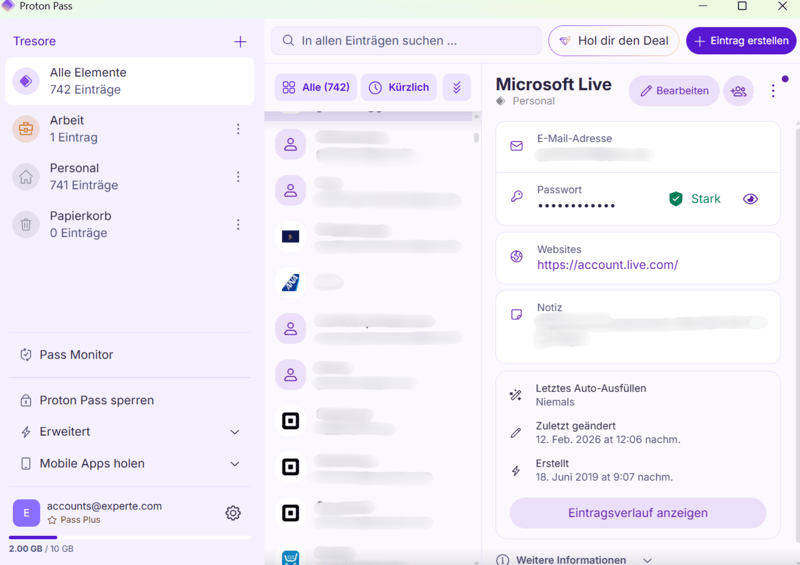Click the storage usage progress bar
Screen dimensions: 800x565
130,538
